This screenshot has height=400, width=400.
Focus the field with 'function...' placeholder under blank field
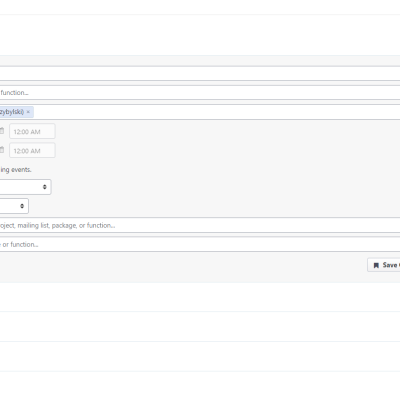click(x=200, y=93)
